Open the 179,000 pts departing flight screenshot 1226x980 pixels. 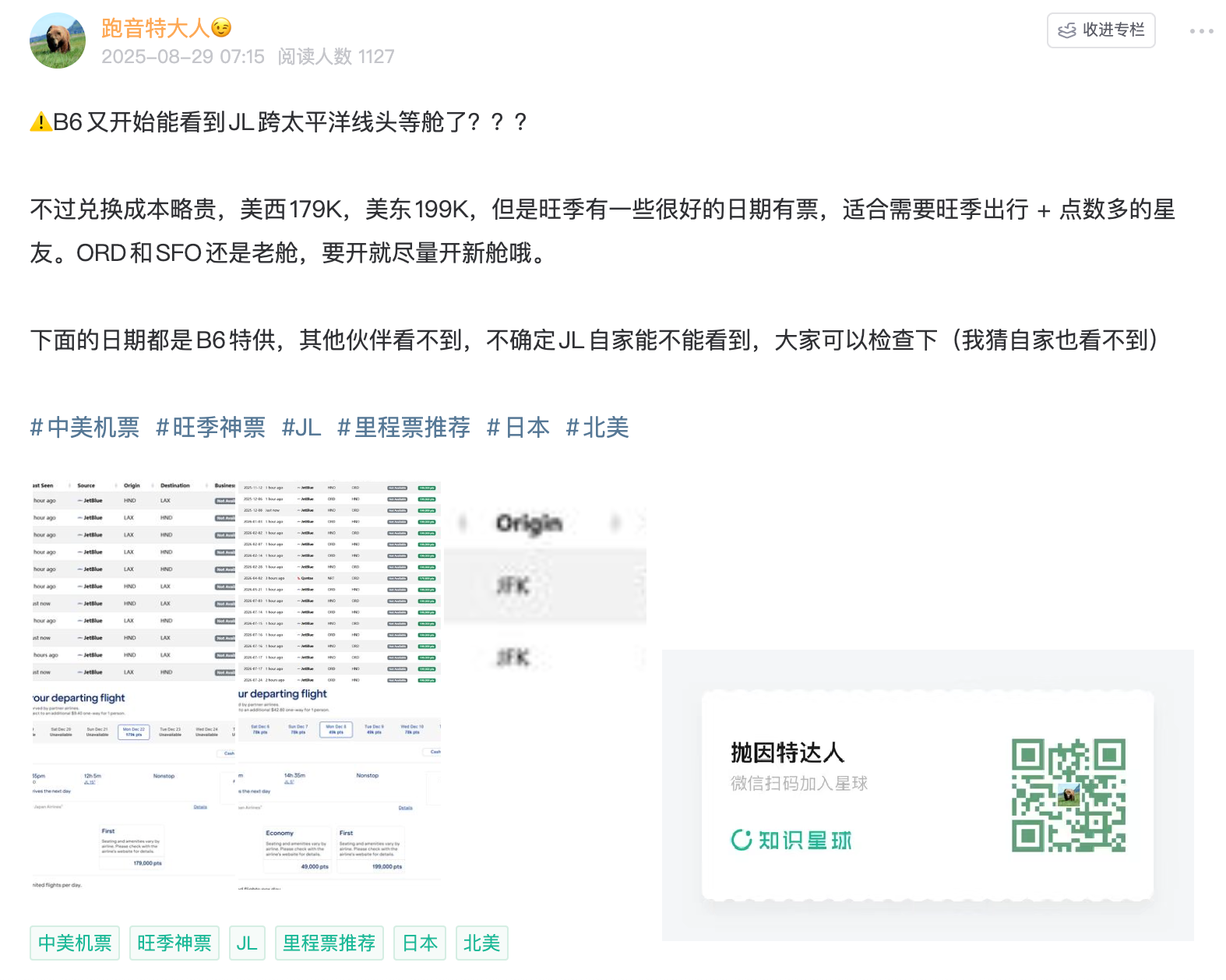pos(133,787)
